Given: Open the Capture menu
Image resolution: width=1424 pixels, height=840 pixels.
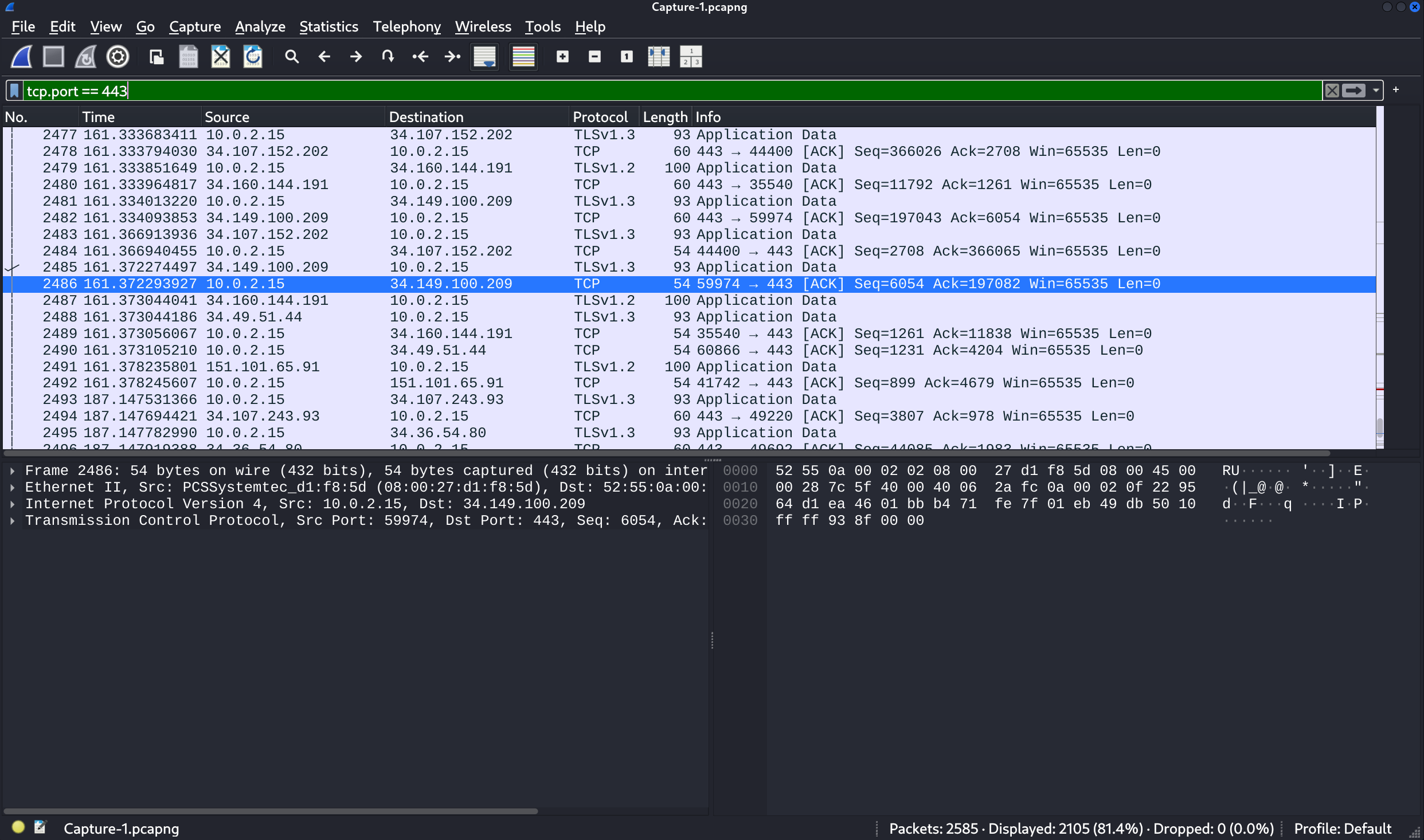Looking at the screenshot, I should click(x=195, y=26).
